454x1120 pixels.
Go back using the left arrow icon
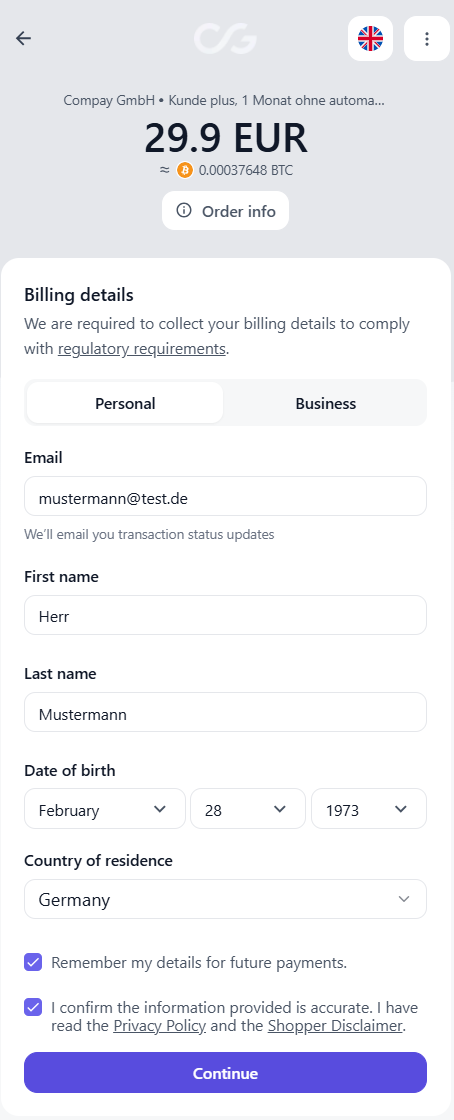(x=24, y=39)
